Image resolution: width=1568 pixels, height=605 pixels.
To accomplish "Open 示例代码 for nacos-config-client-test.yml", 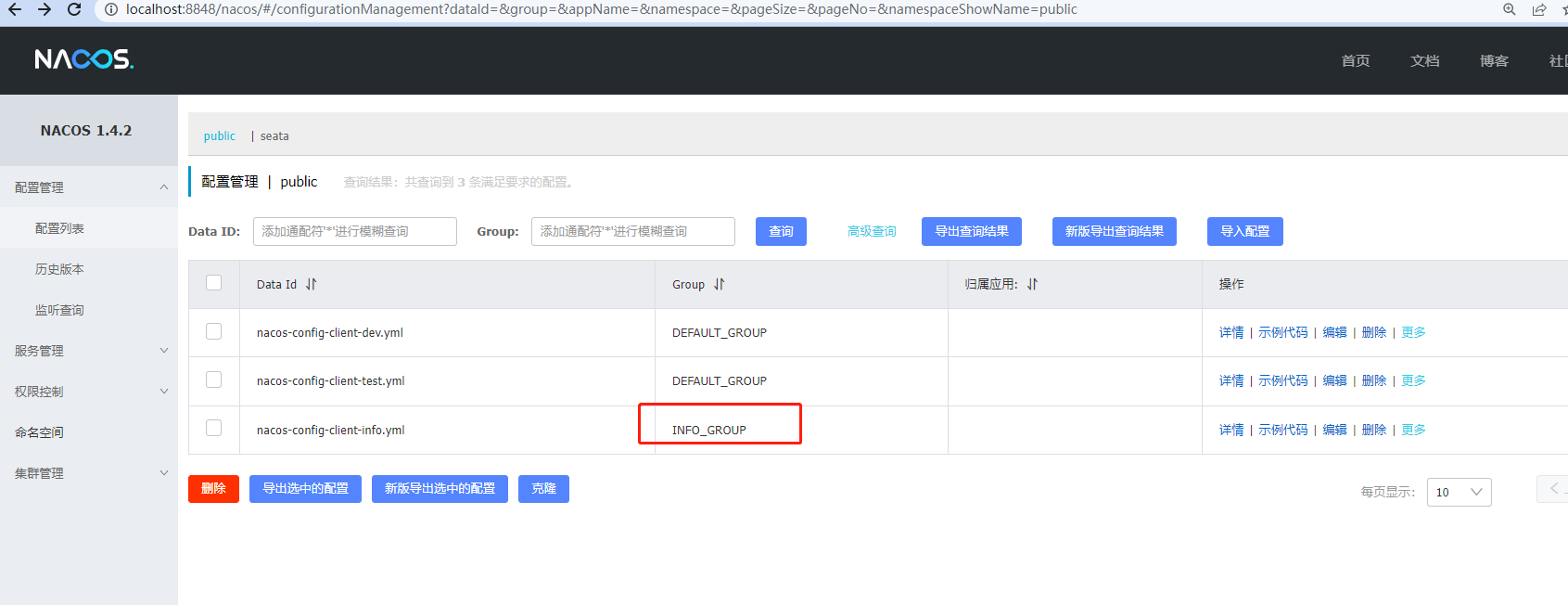I will (1282, 380).
